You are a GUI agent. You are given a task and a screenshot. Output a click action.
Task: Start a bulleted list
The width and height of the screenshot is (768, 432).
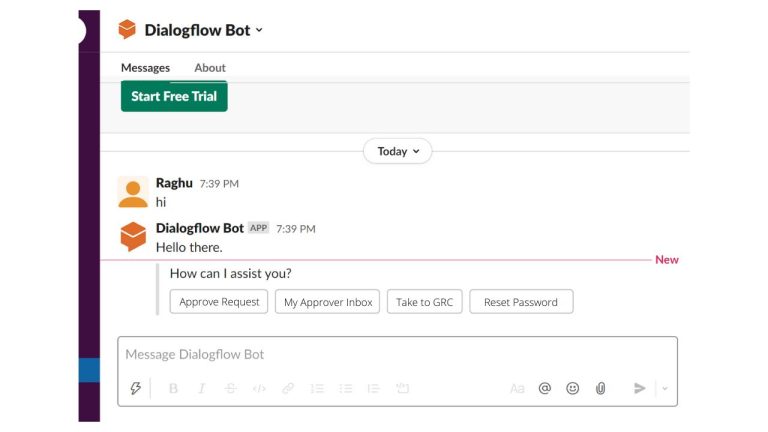345,389
